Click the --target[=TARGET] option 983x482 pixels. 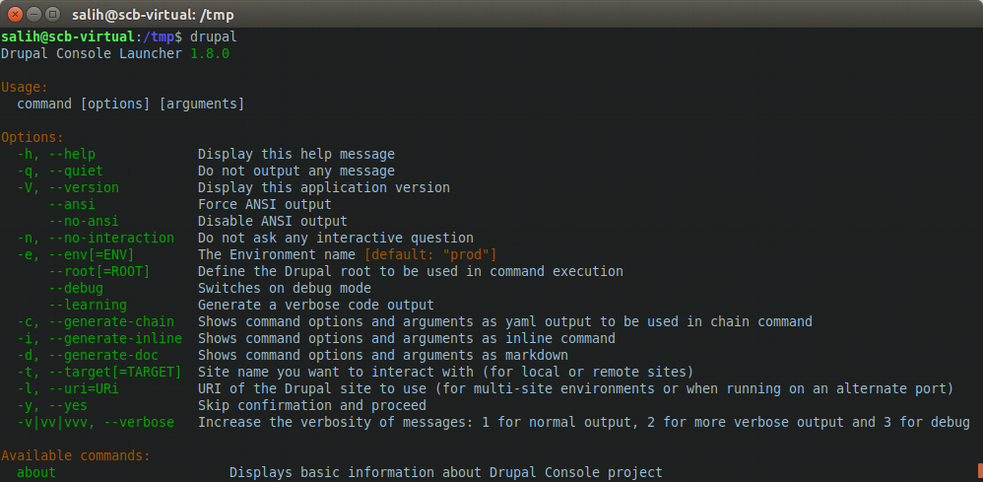click(115, 372)
